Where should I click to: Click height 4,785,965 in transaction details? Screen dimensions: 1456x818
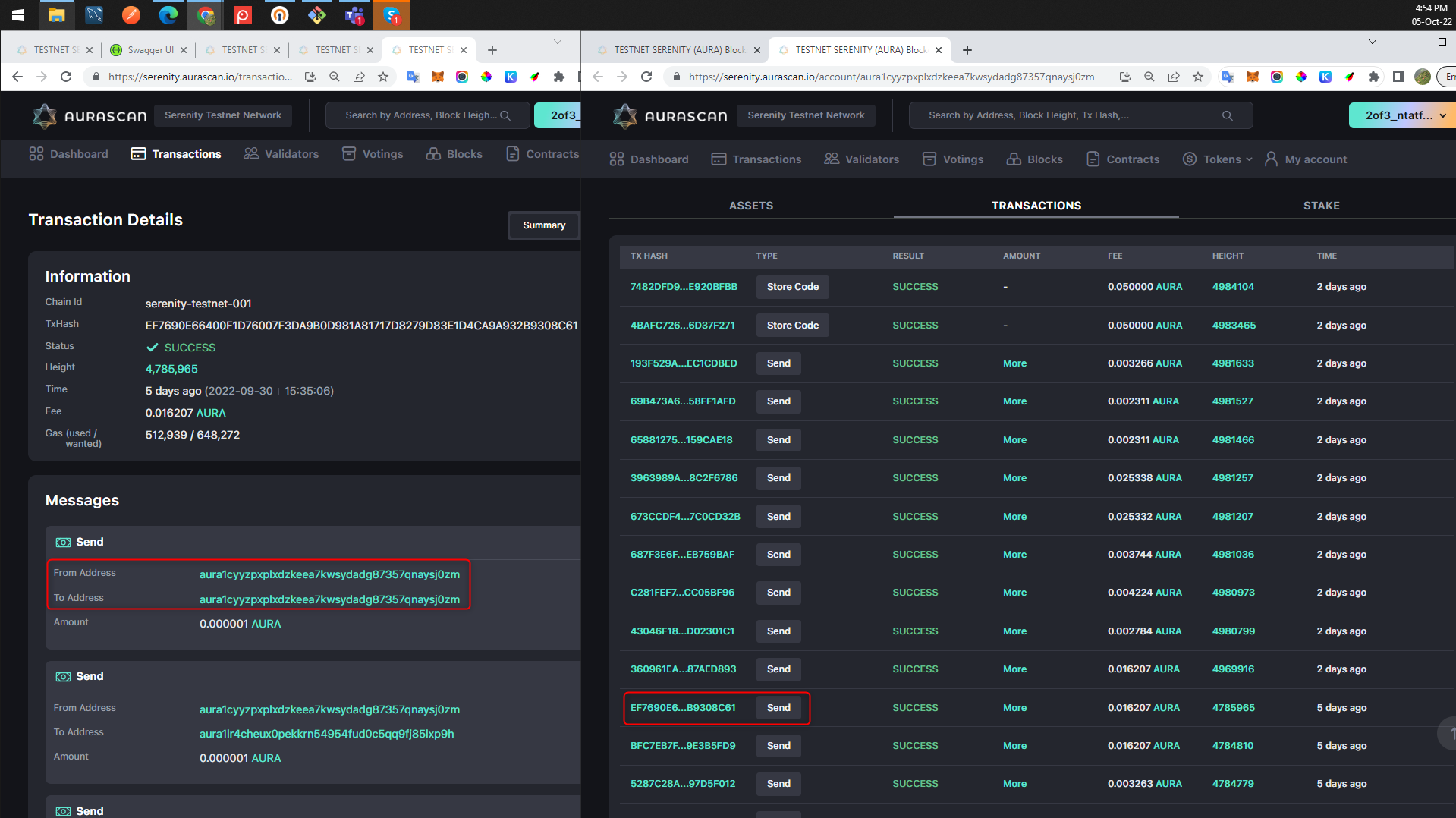(x=171, y=369)
